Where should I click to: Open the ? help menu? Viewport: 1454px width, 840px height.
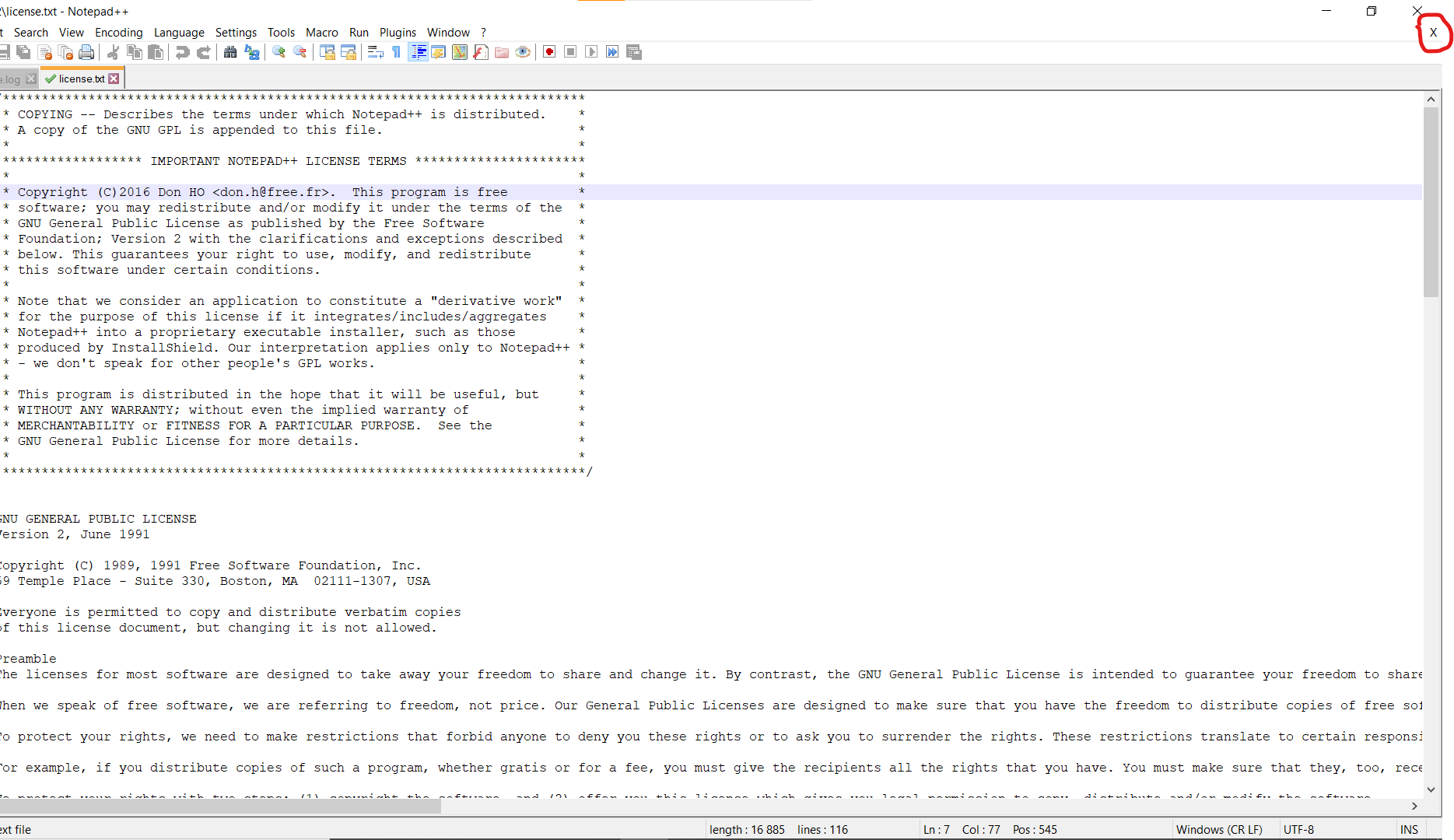483,33
